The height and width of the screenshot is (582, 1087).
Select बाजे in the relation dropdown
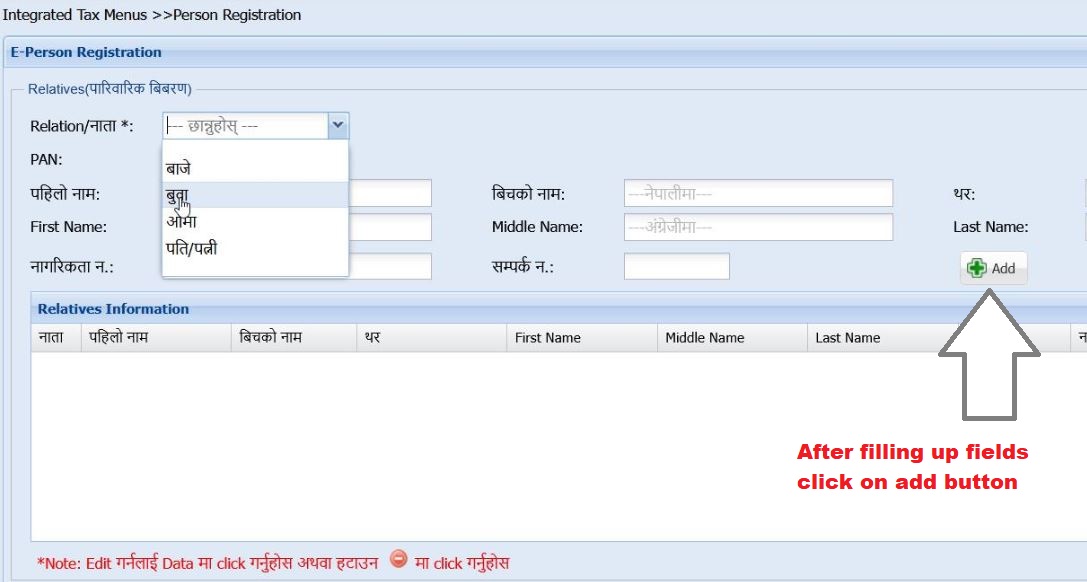pyautogui.click(x=180, y=167)
